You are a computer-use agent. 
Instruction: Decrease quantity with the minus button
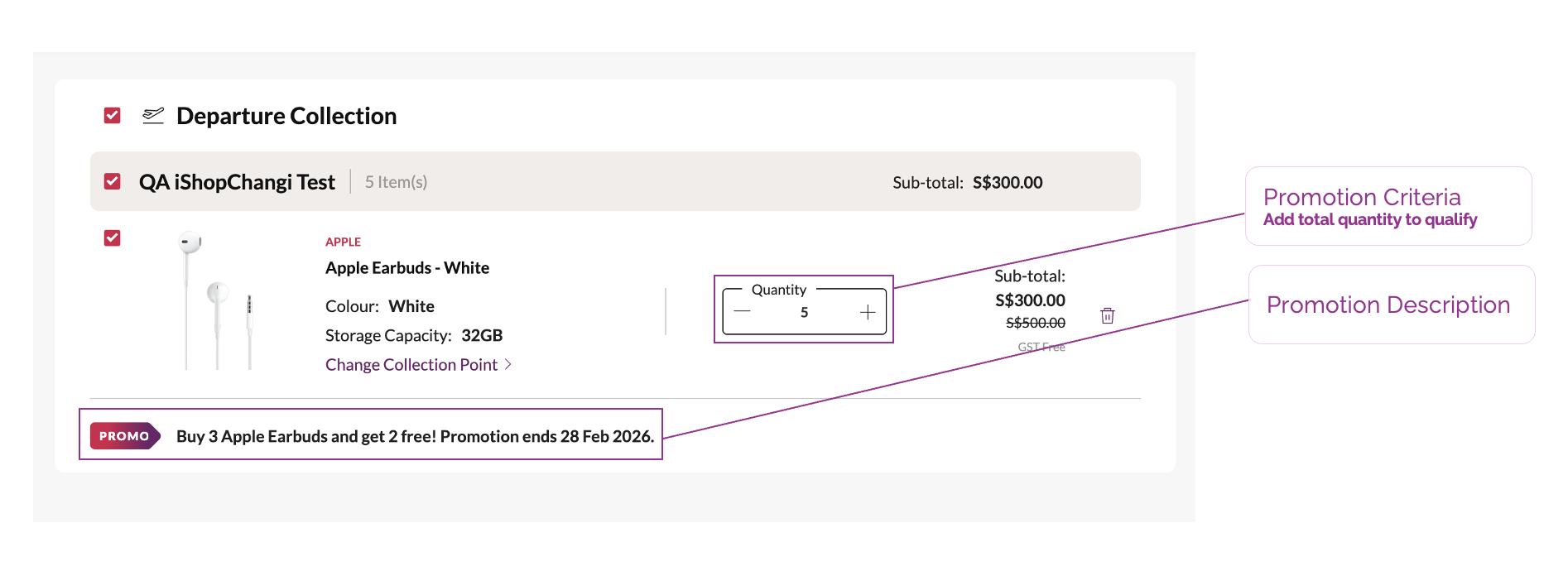point(742,312)
